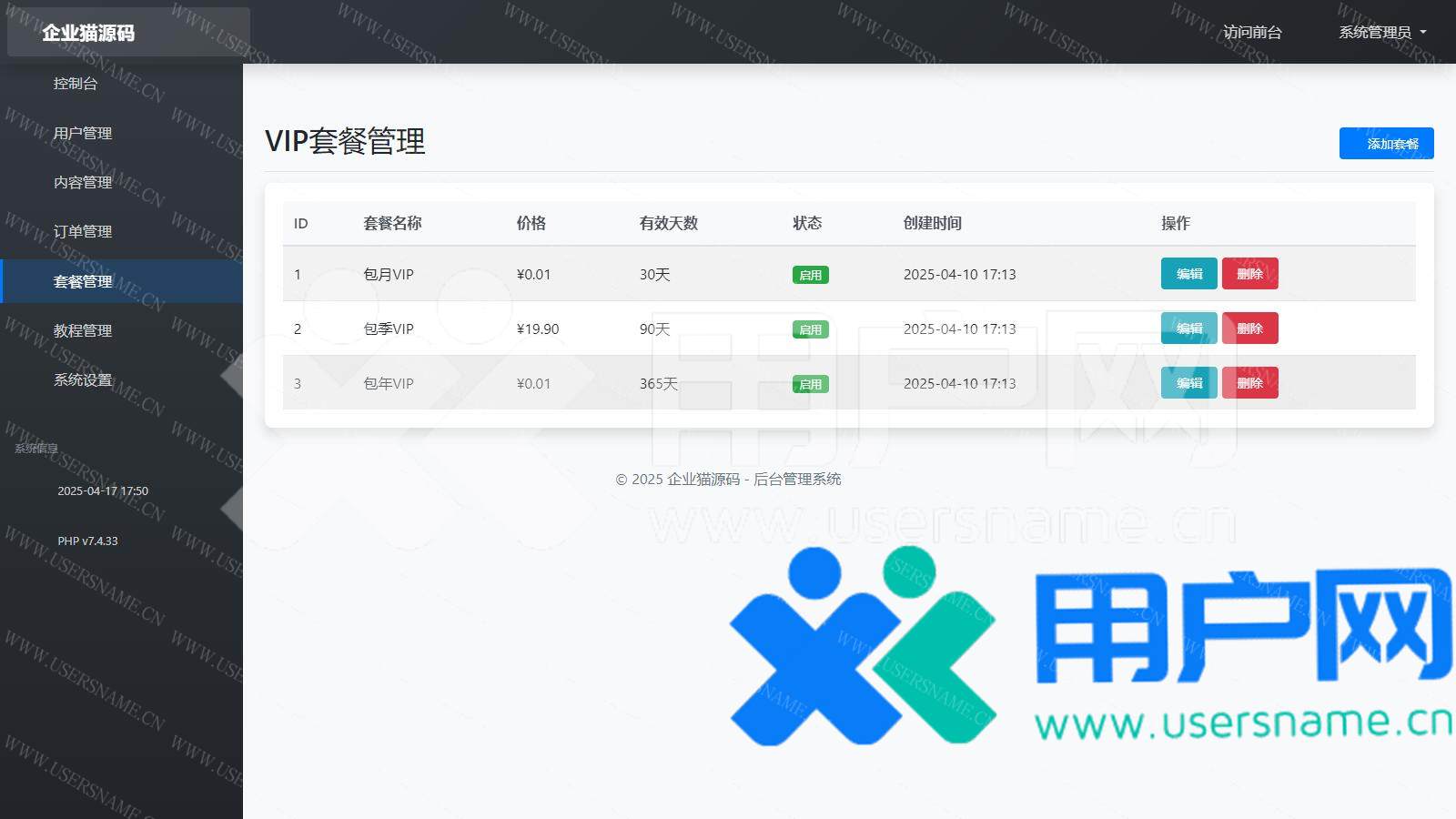The image size is (1456, 819).
Task: Click 启用 status badge for 包月VIP
Action: pos(810,275)
